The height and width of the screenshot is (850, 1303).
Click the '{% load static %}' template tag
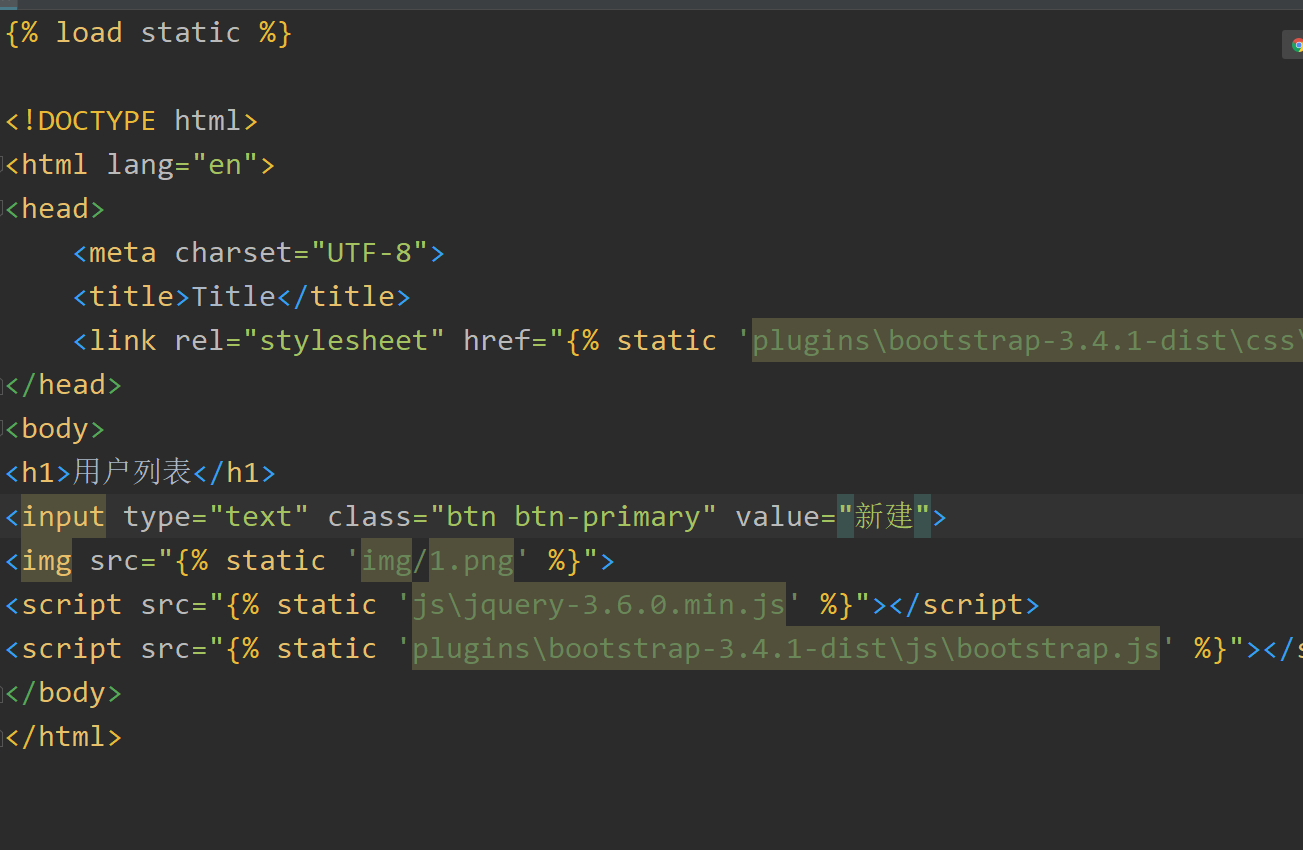149,33
